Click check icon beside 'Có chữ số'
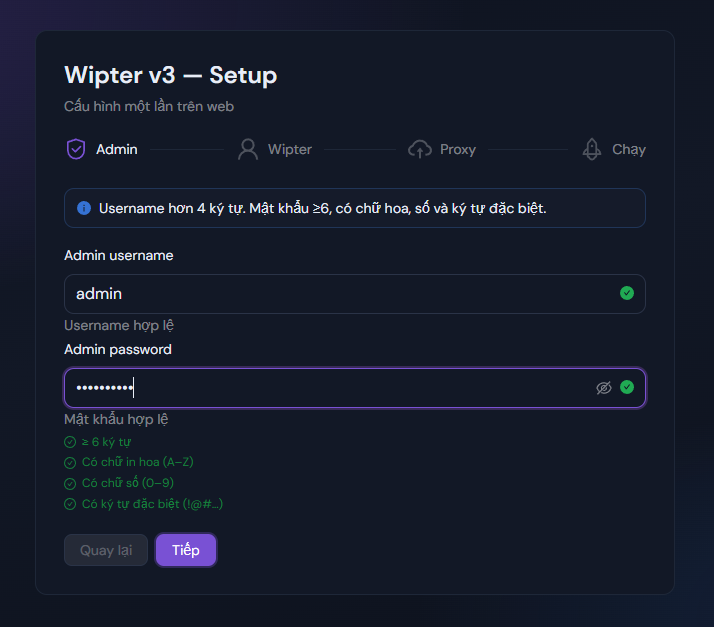 click(x=70, y=484)
